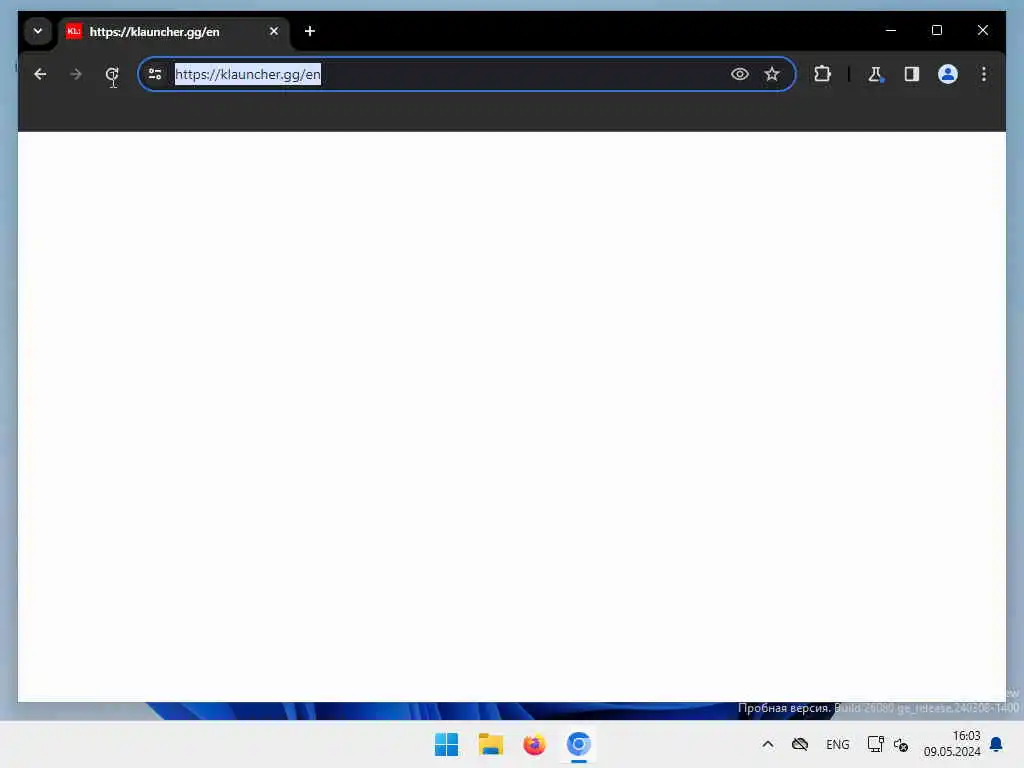Reload the current page
Image resolution: width=1024 pixels, height=768 pixels.
[112, 74]
